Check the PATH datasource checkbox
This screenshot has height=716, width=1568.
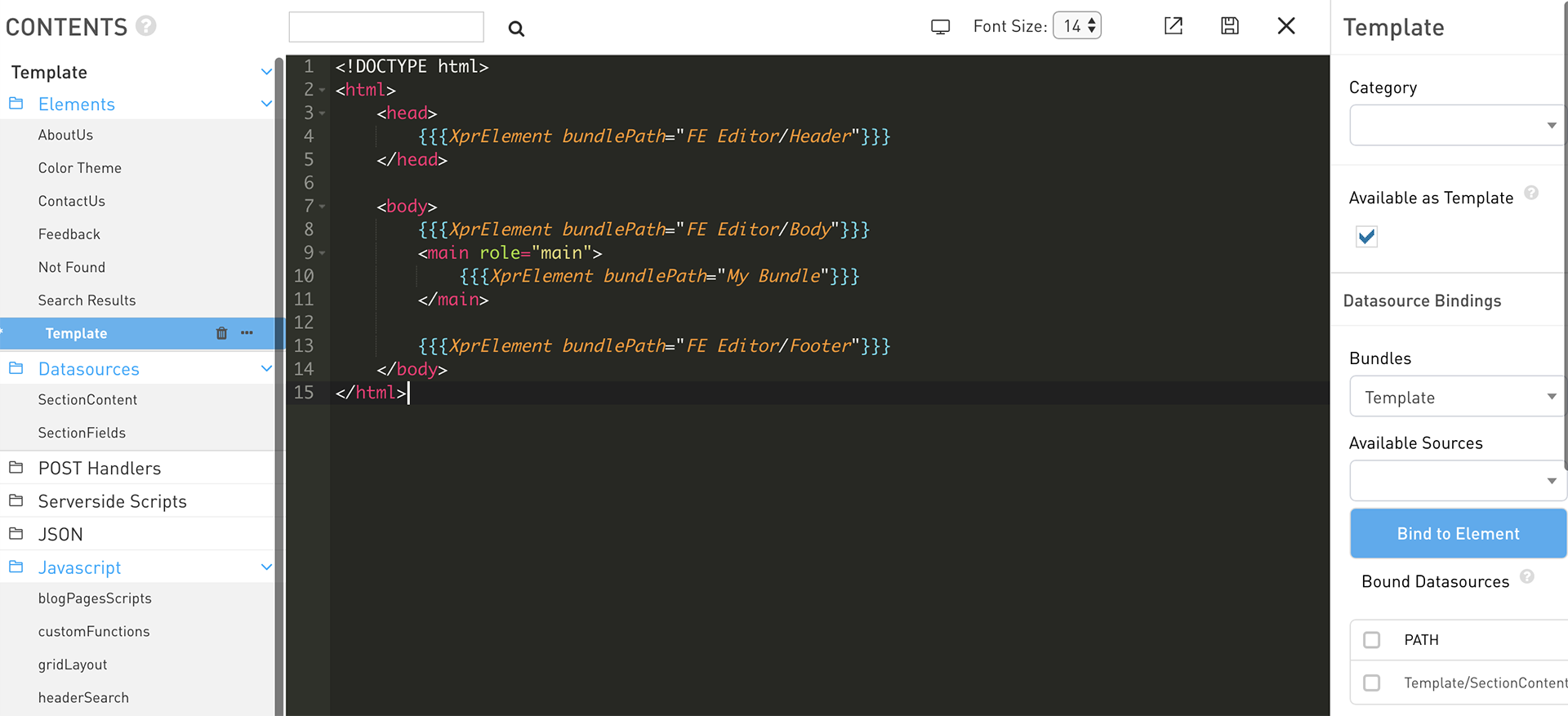coord(1372,640)
